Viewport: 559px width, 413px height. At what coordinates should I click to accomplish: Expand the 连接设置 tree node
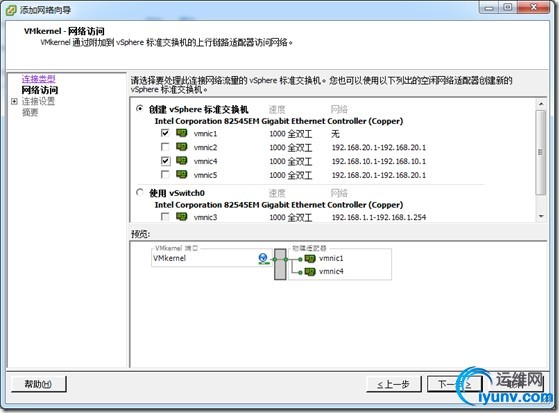pyautogui.click(x=14, y=101)
